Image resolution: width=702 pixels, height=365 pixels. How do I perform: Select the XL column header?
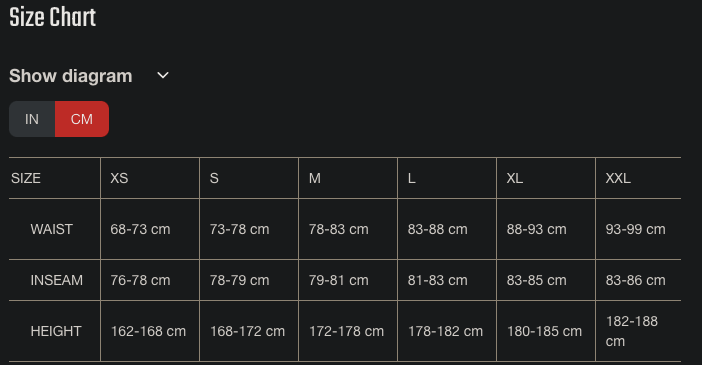pos(546,178)
